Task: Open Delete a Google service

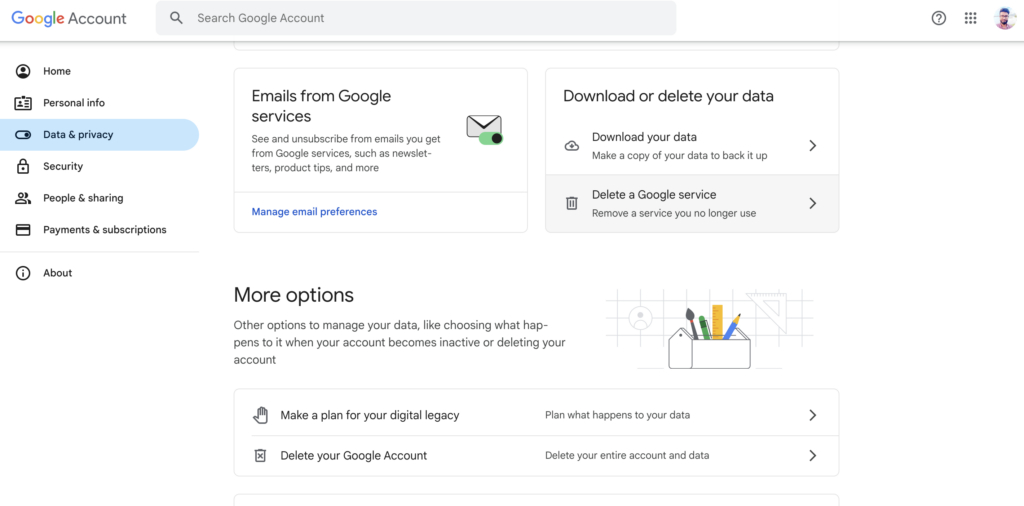Action: 692,204
